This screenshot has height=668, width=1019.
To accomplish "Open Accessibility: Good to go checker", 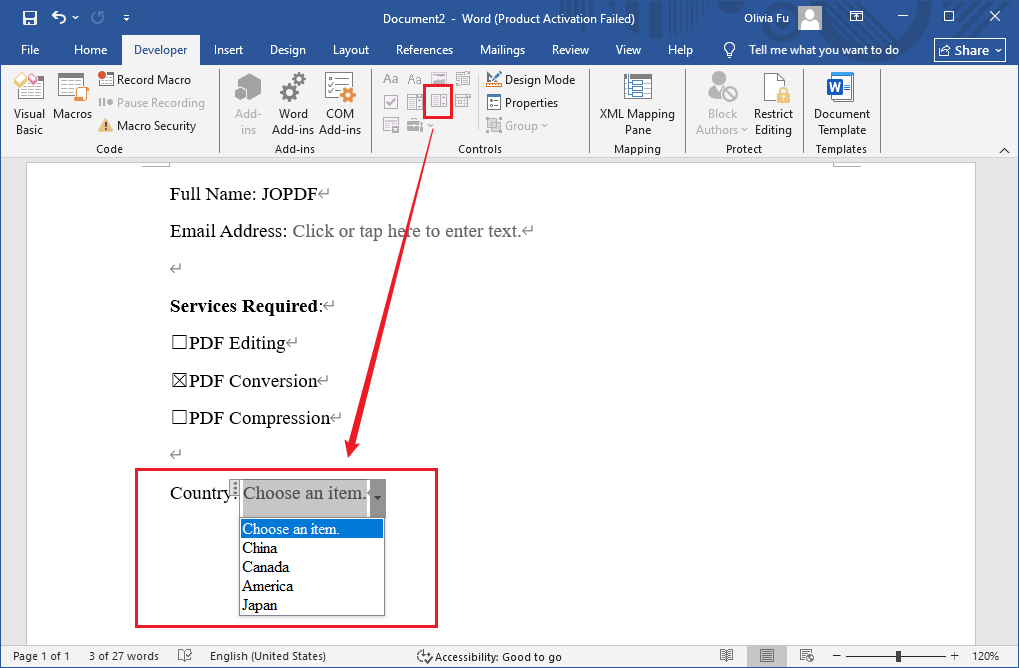I will click(489, 656).
